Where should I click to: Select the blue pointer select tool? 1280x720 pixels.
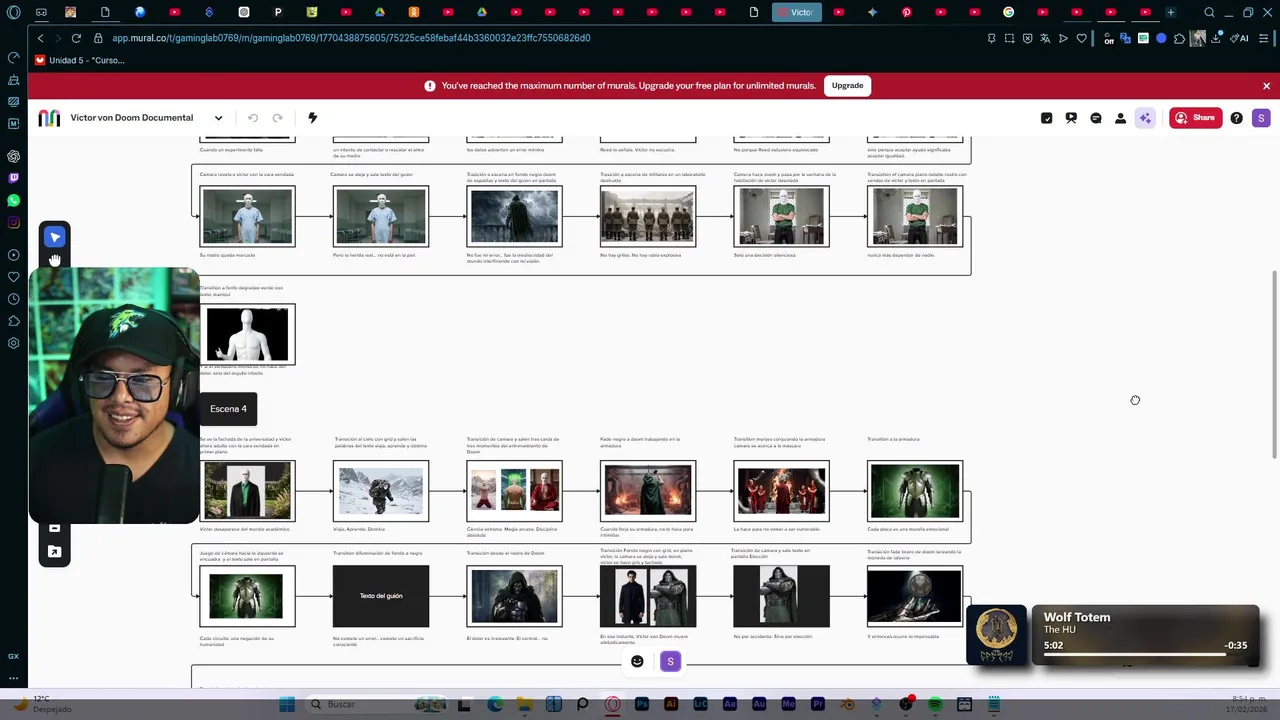coord(55,237)
